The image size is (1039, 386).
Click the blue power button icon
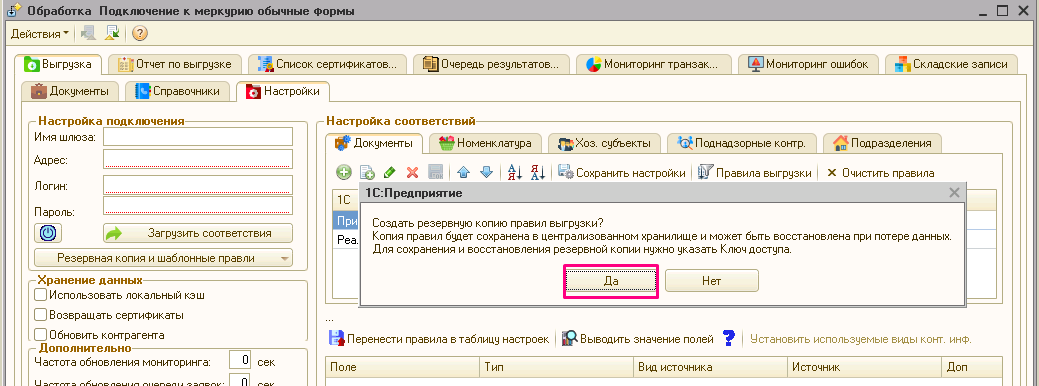point(48,233)
